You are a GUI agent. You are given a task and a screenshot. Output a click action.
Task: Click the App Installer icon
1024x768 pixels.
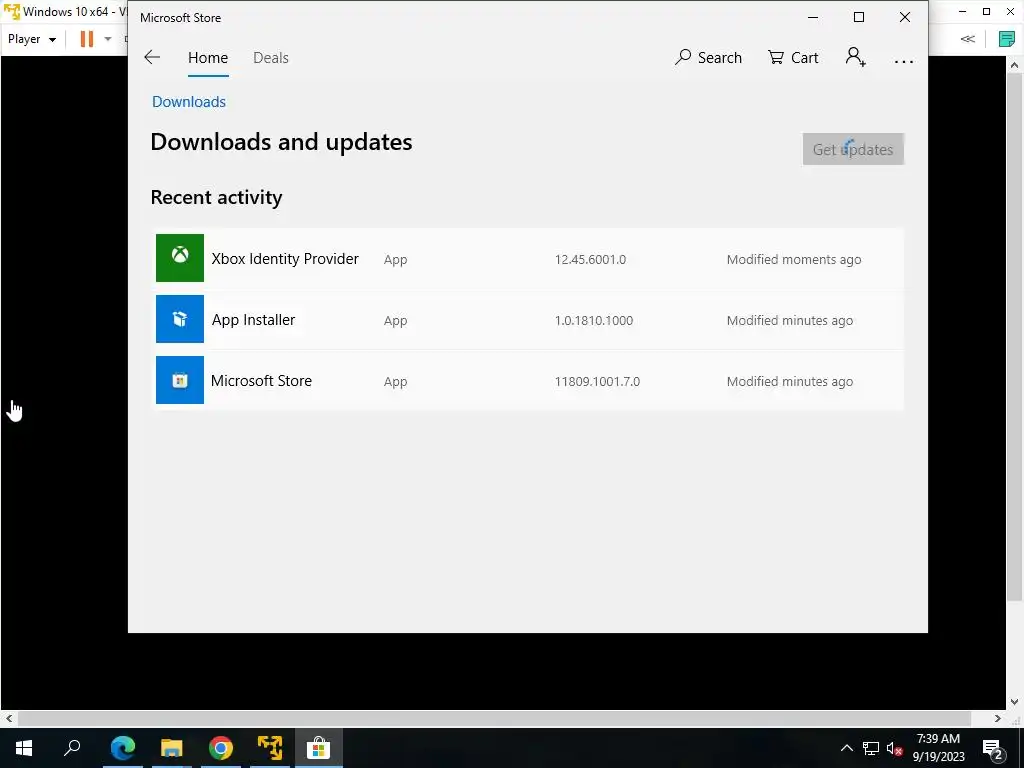click(x=180, y=319)
